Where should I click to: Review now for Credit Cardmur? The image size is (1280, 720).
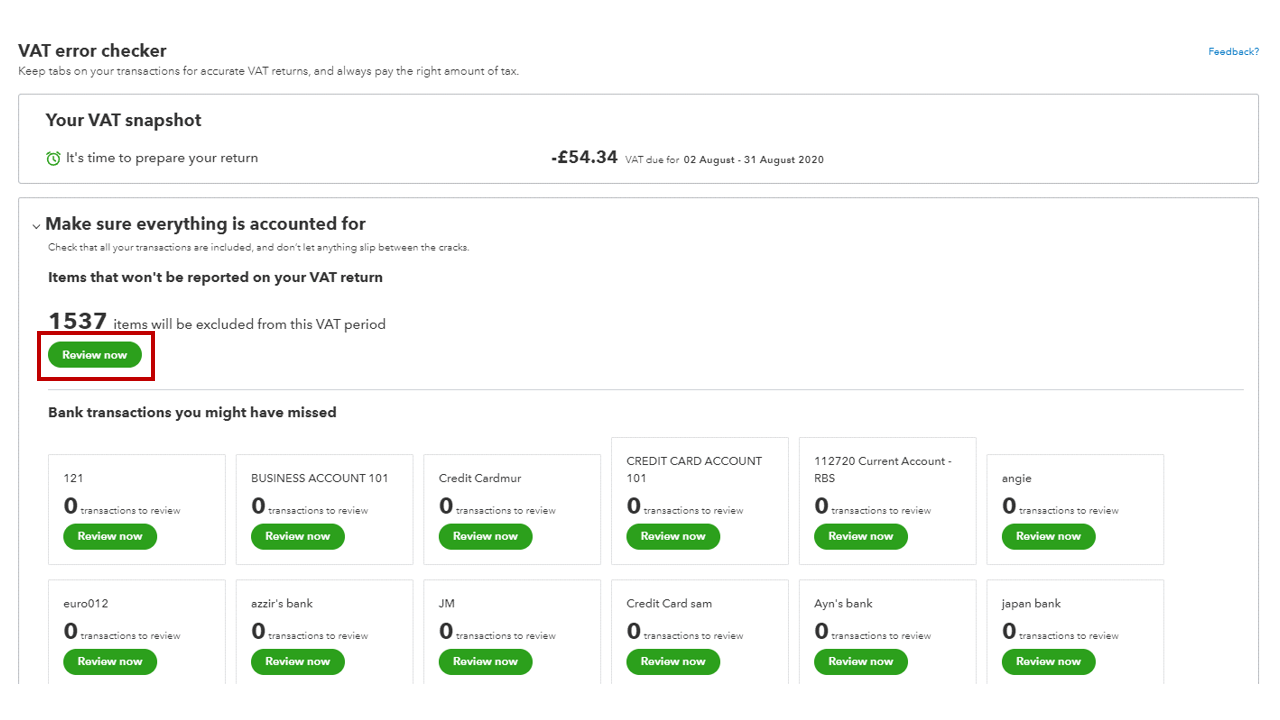(x=485, y=536)
